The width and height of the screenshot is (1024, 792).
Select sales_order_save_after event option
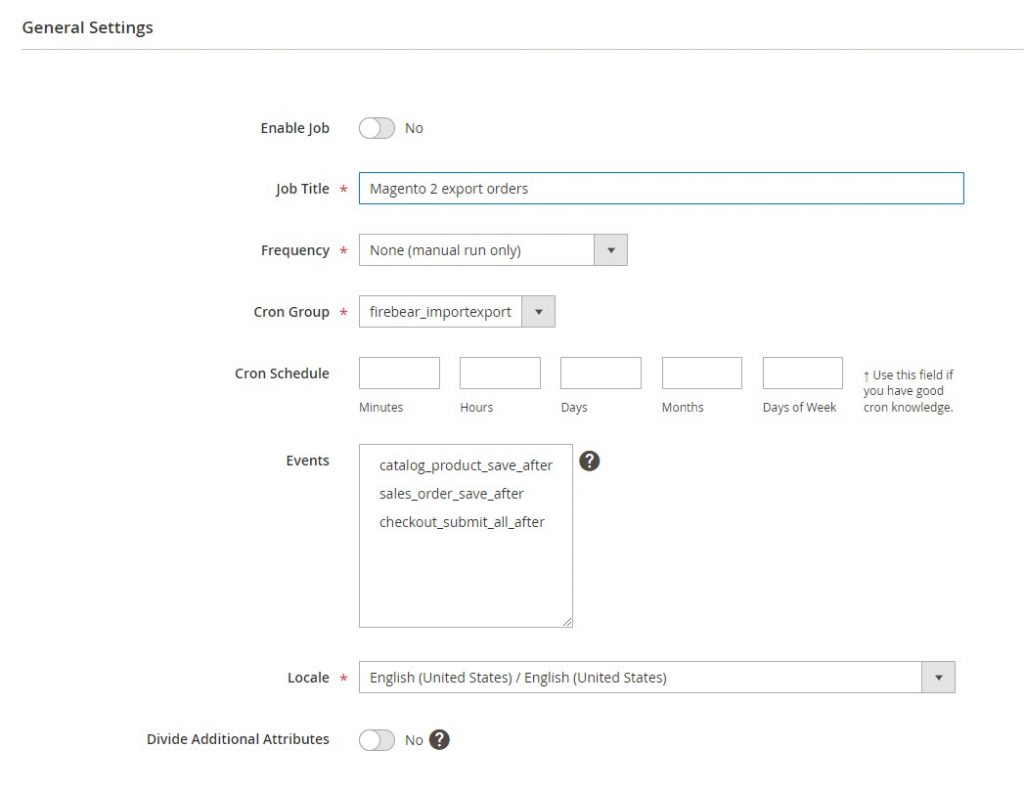pyautogui.click(x=451, y=493)
